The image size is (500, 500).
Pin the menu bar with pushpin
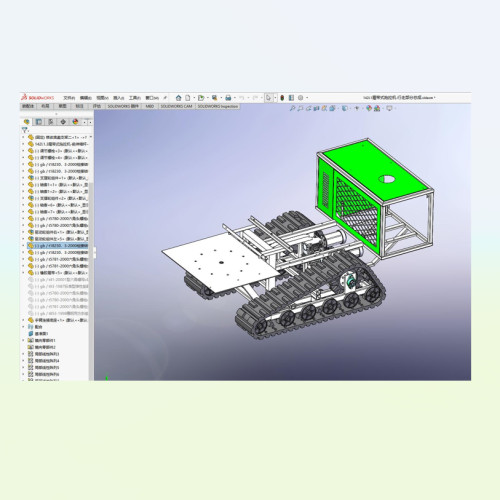point(165,98)
